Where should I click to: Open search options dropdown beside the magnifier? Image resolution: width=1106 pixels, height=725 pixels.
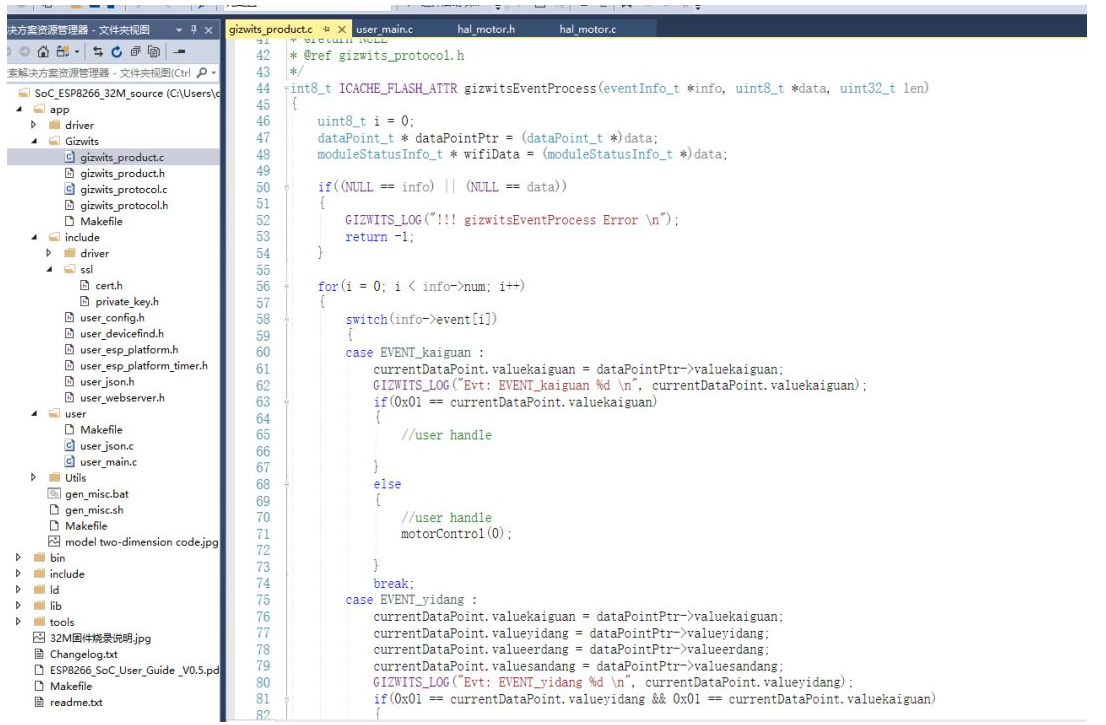click(x=214, y=73)
